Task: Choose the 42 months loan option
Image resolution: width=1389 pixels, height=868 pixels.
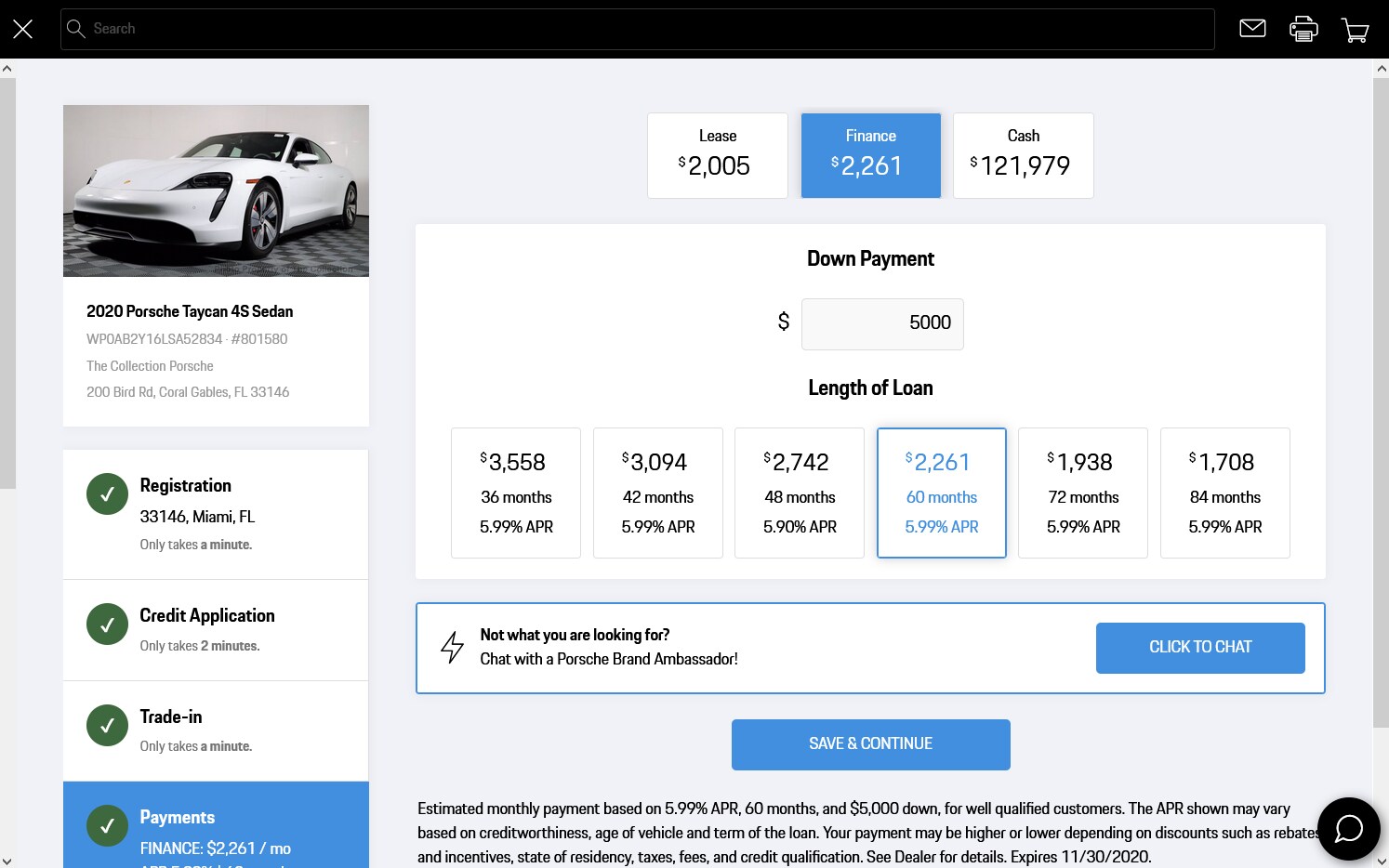Action: pos(658,493)
